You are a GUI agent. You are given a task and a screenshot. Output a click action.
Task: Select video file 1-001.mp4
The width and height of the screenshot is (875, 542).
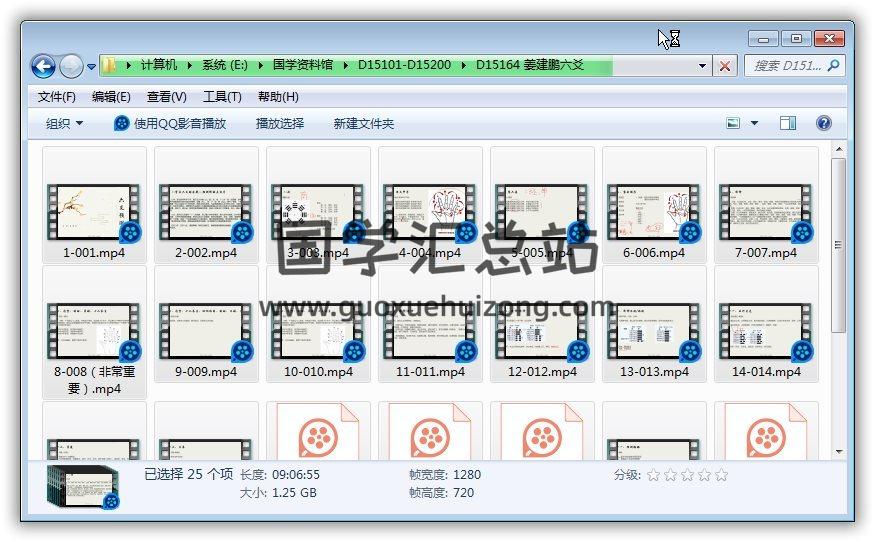[94, 205]
